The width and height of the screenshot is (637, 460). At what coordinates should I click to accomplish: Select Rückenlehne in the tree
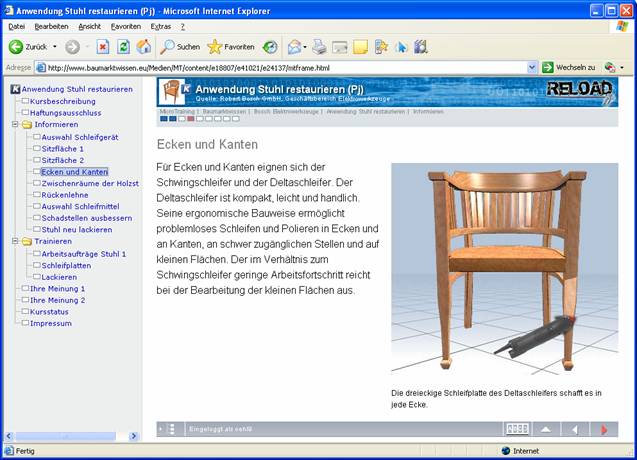[x=65, y=195]
